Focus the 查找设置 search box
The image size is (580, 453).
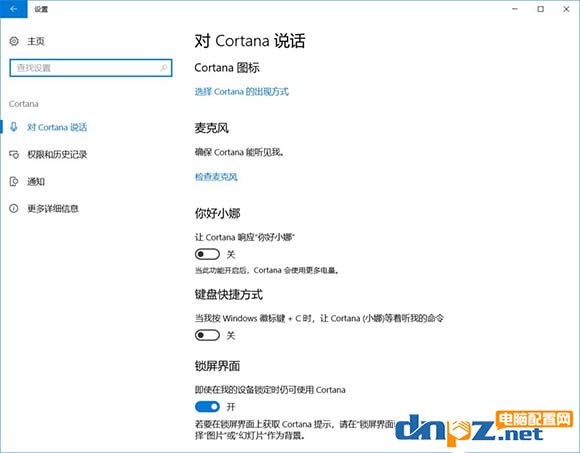91,68
